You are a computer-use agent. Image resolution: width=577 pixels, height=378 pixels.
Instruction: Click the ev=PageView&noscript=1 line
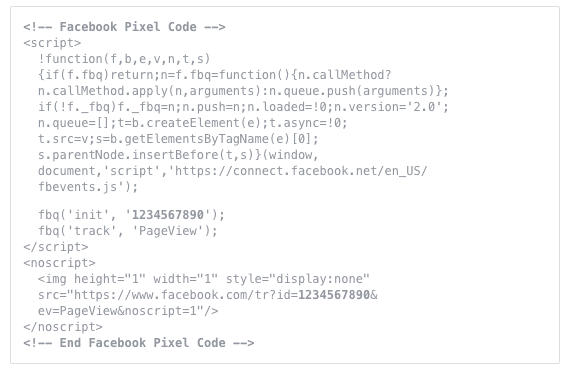pos(128,311)
